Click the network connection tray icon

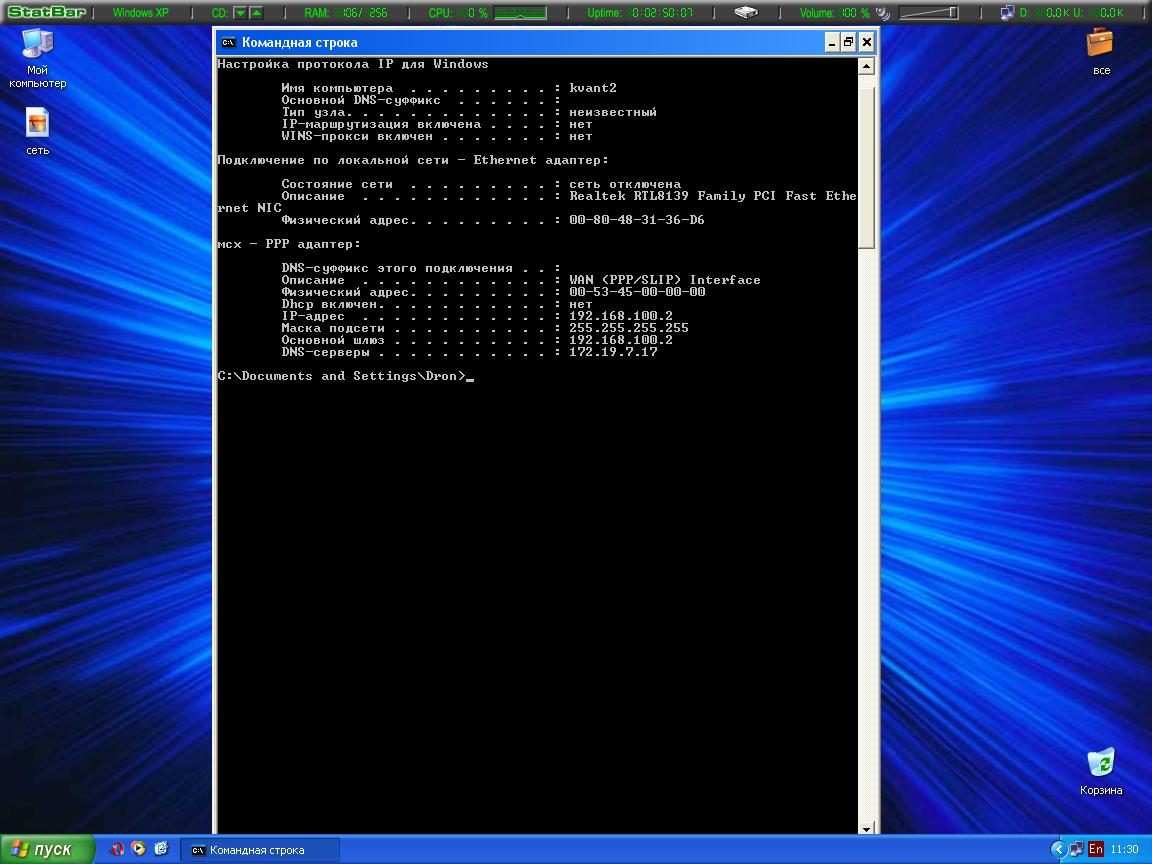pyautogui.click(x=1076, y=849)
